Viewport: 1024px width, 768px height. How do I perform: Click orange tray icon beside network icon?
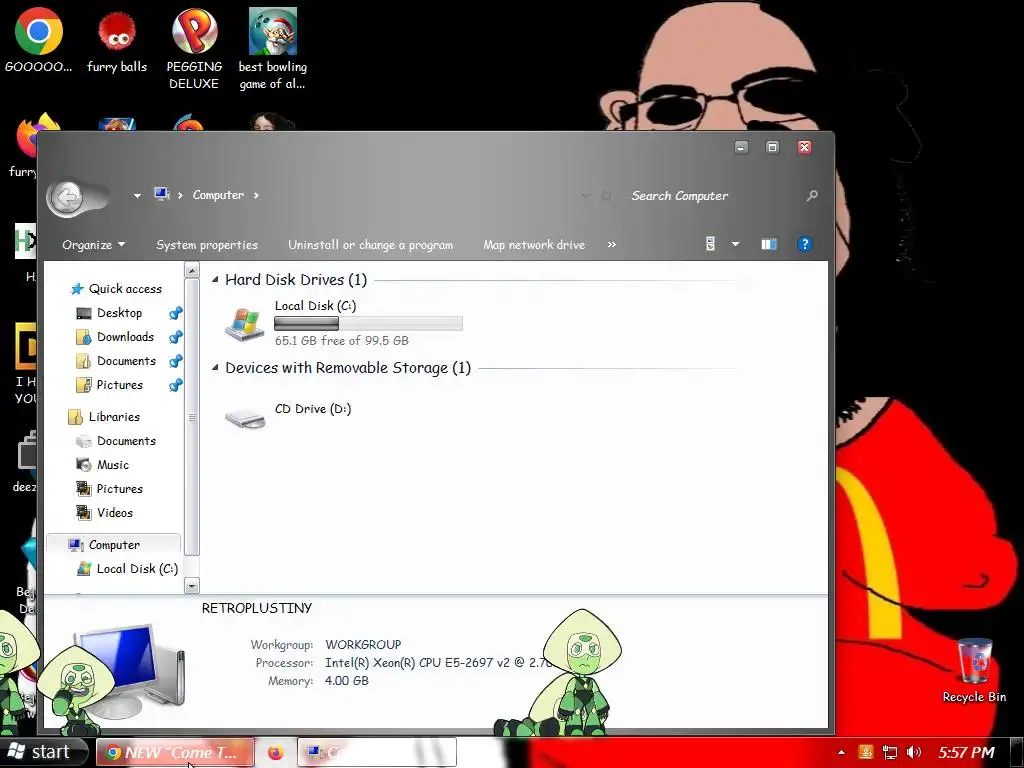[866, 752]
